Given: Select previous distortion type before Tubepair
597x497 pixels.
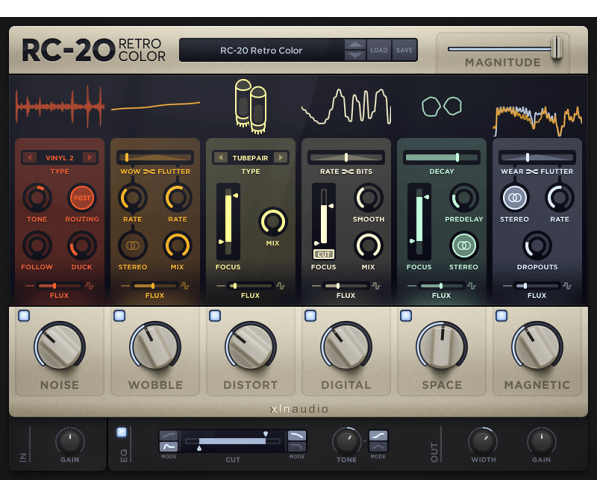Looking at the screenshot, I should (x=220, y=157).
